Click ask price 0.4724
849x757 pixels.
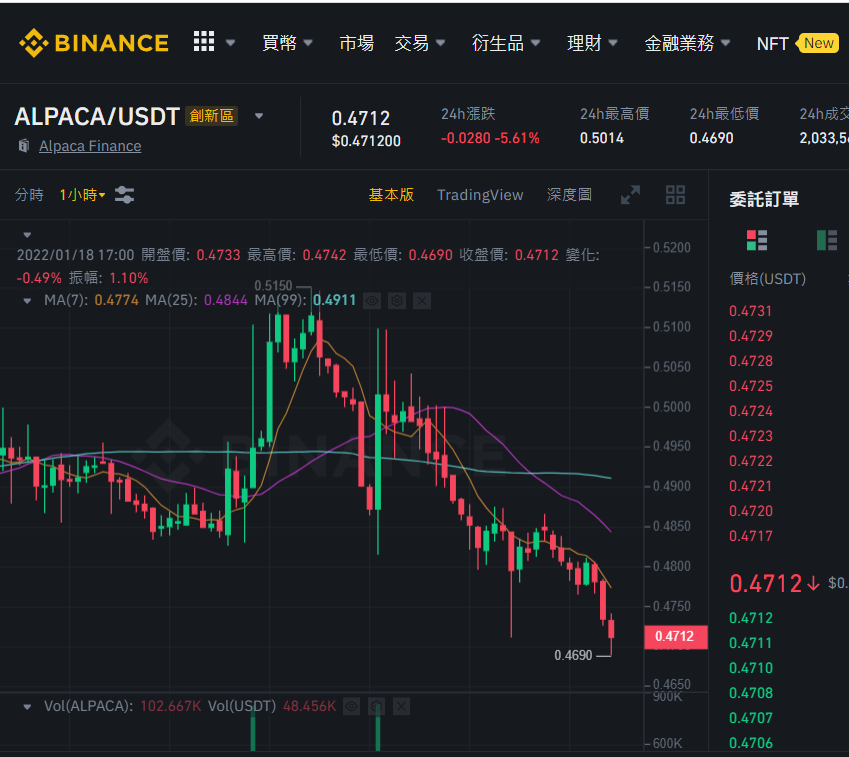coord(750,411)
